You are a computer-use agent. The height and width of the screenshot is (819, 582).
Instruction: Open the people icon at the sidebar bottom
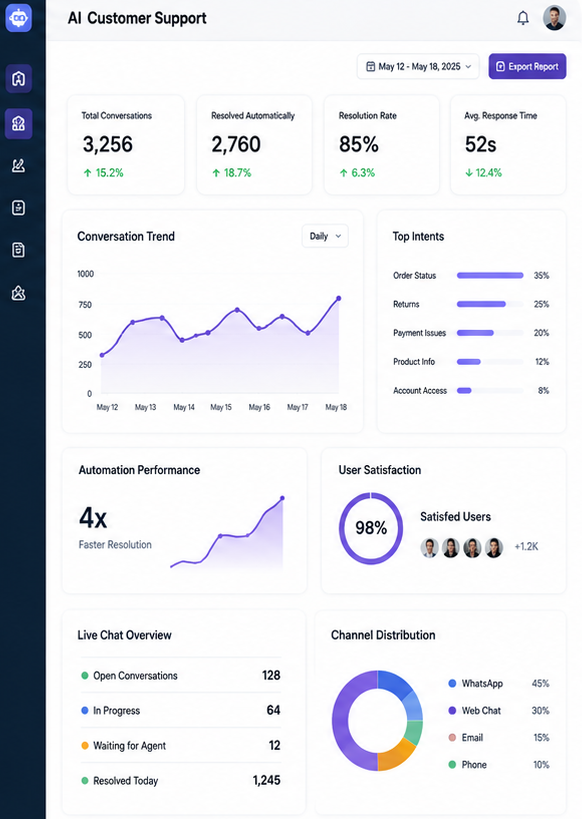coord(19,293)
